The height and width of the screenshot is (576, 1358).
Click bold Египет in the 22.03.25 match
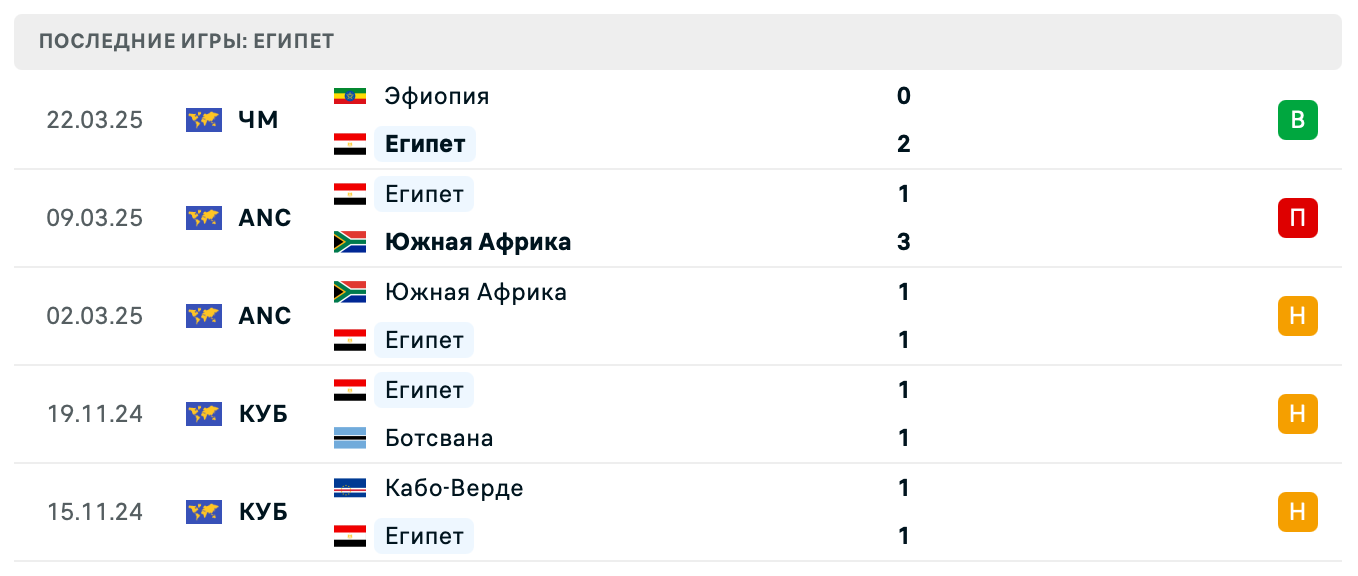click(425, 144)
